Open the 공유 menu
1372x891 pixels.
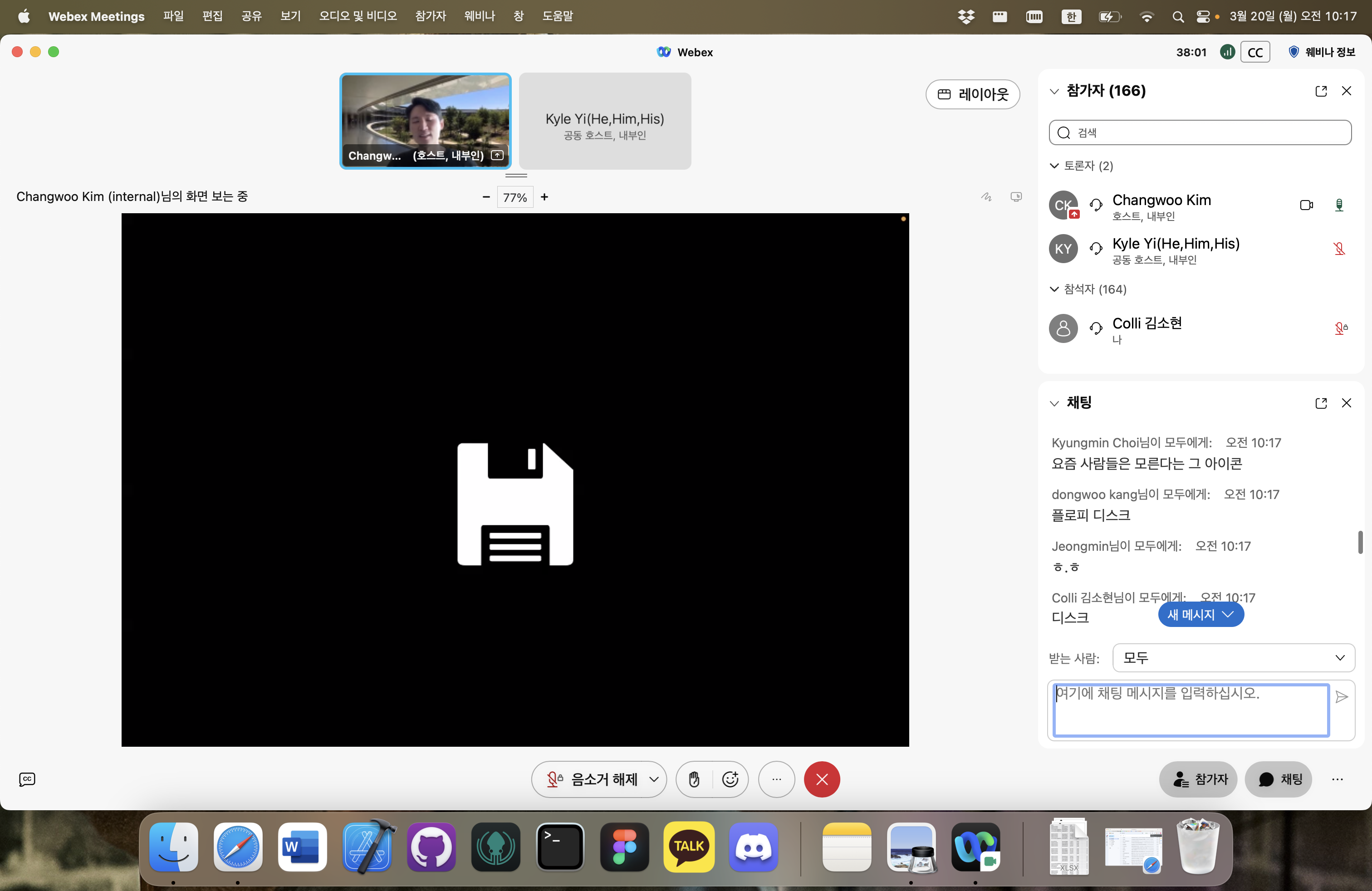251,16
